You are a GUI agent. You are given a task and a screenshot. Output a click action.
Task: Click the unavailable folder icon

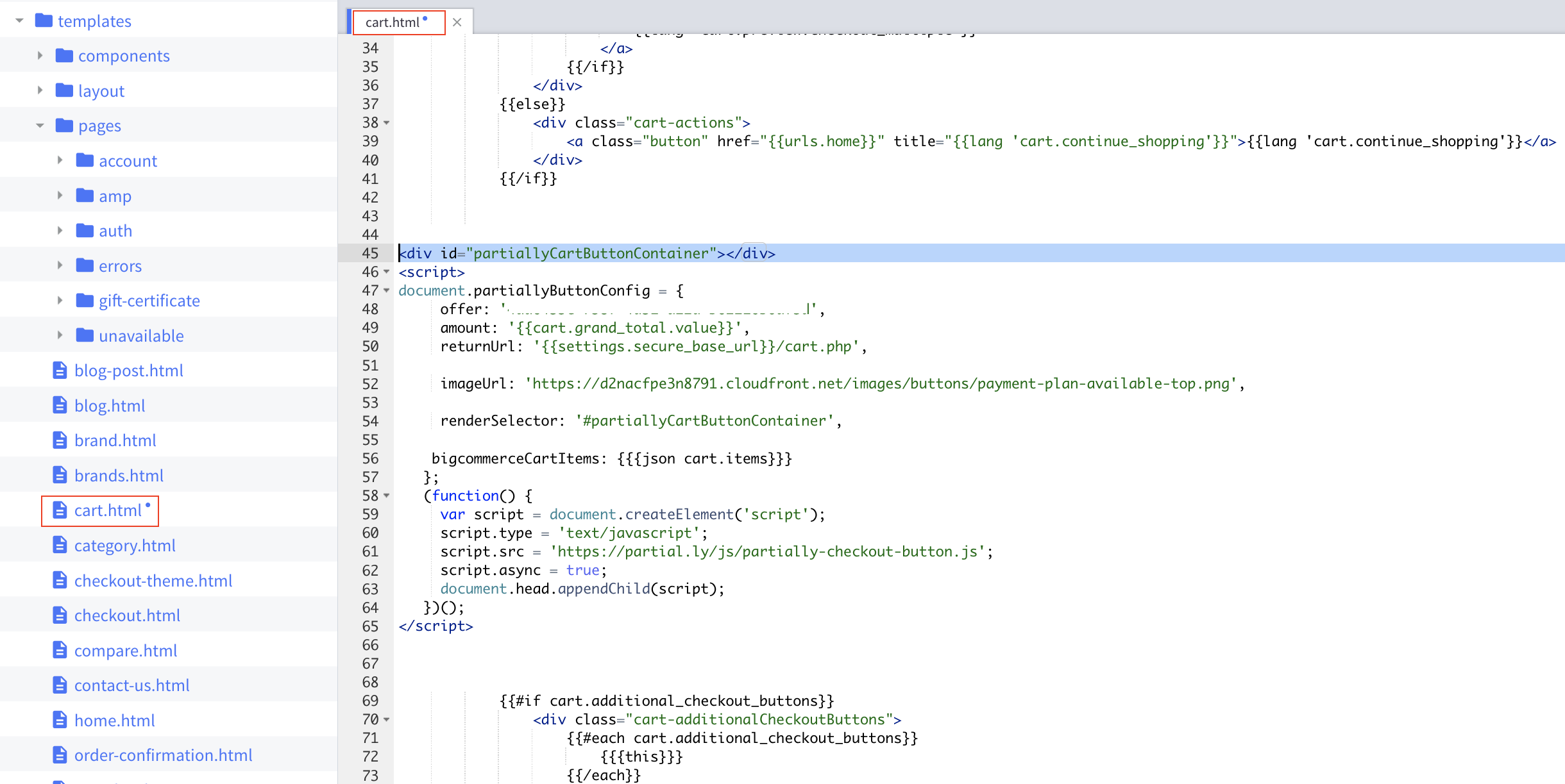[85, 335]
